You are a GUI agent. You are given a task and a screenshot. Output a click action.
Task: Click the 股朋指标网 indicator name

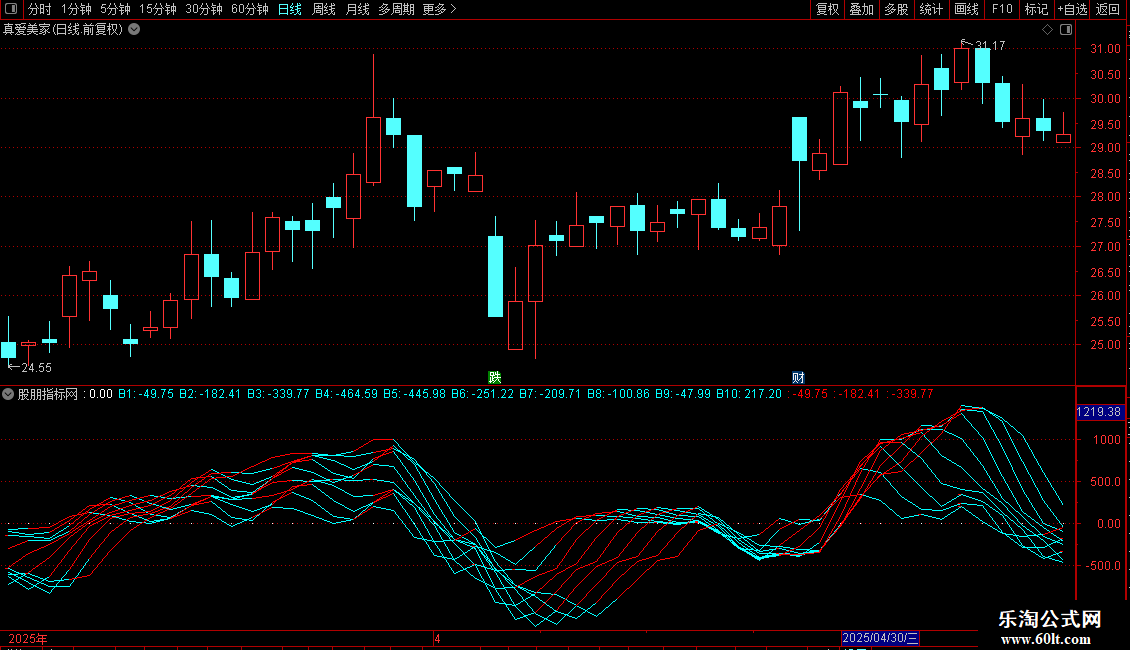tap(48, 394)
